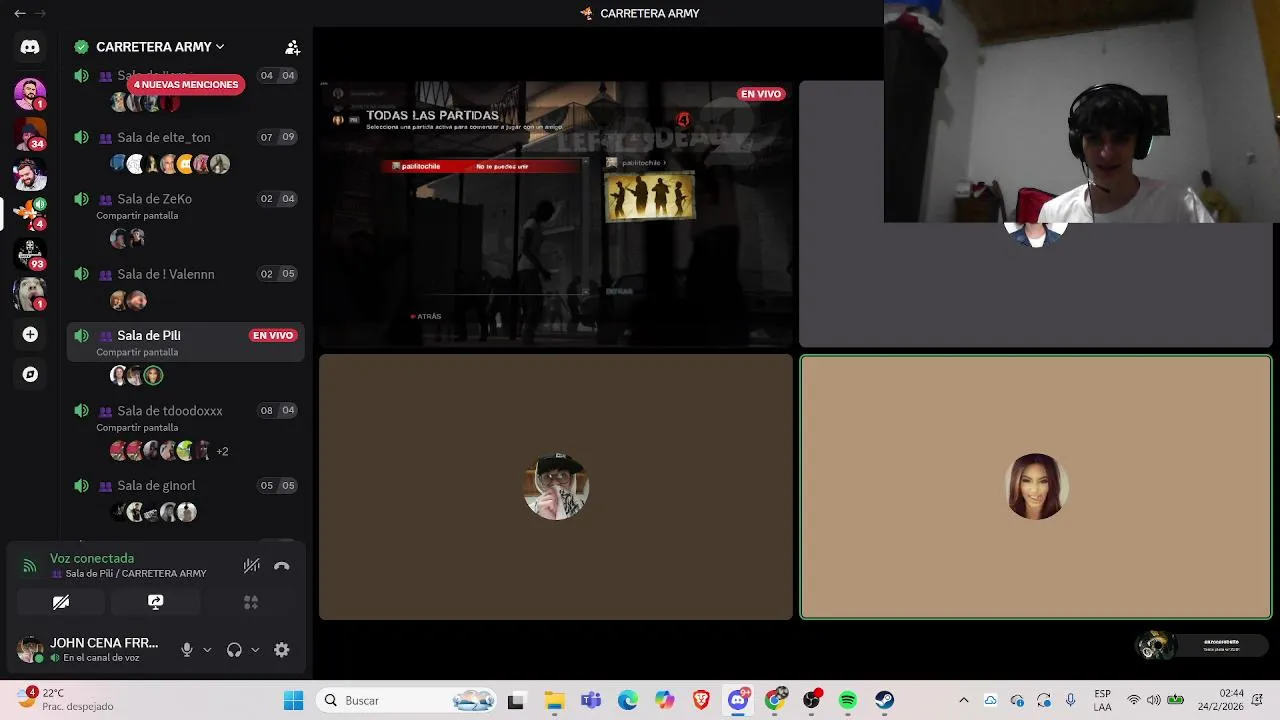
Task: Open the 4 NUEVAS MENCIONES pill
Action: point(185,85)
